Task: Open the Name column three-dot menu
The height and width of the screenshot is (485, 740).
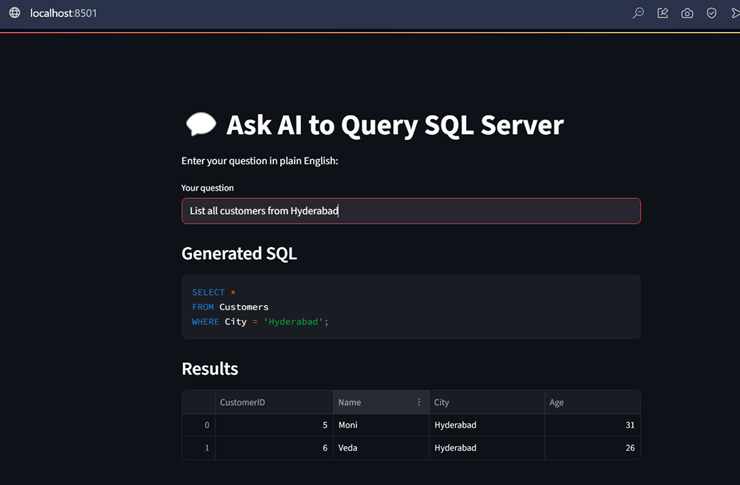Action: click(x=419, y=402)
